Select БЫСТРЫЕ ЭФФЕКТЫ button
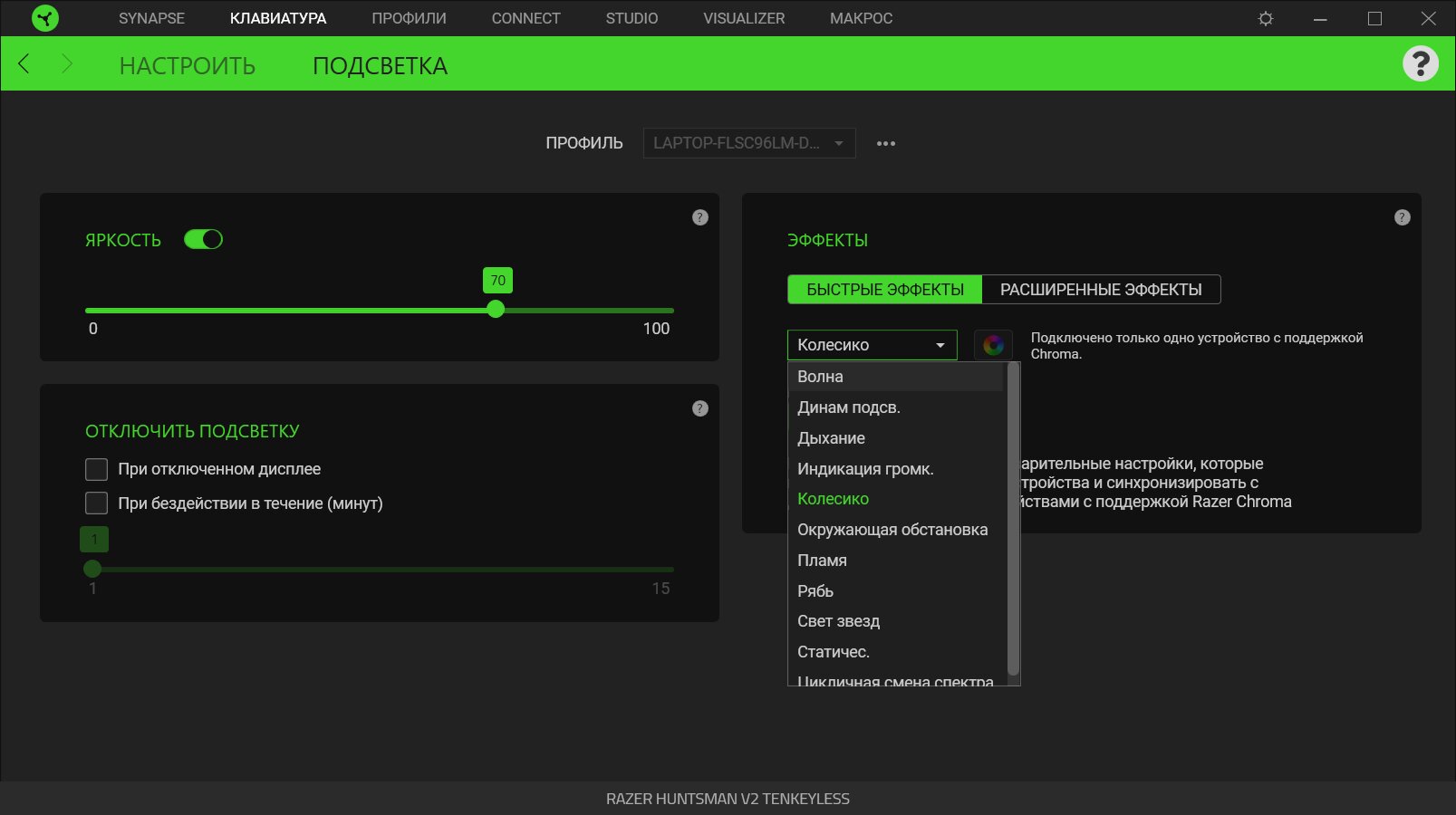Screen dimensions: 1456x815 (884, 290)
